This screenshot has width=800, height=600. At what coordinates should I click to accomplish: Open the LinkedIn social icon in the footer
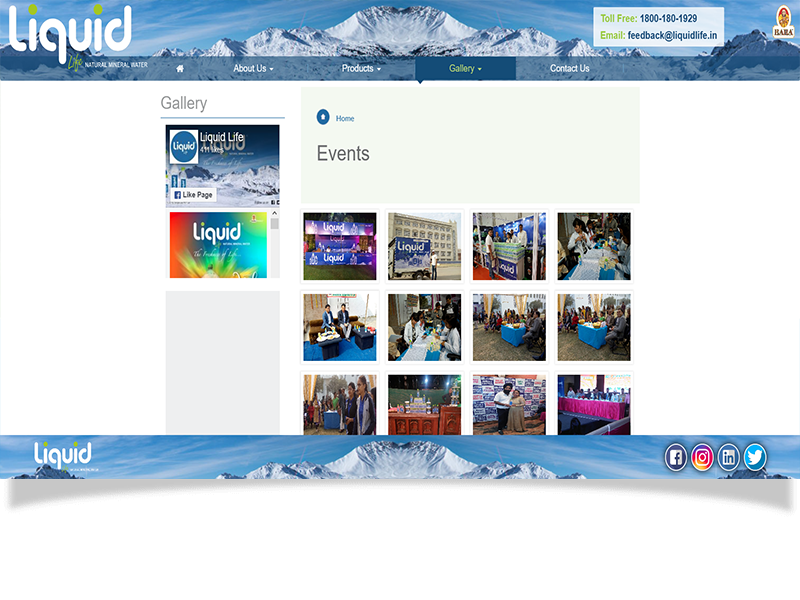pyautogui.click(x=729, y=457)
